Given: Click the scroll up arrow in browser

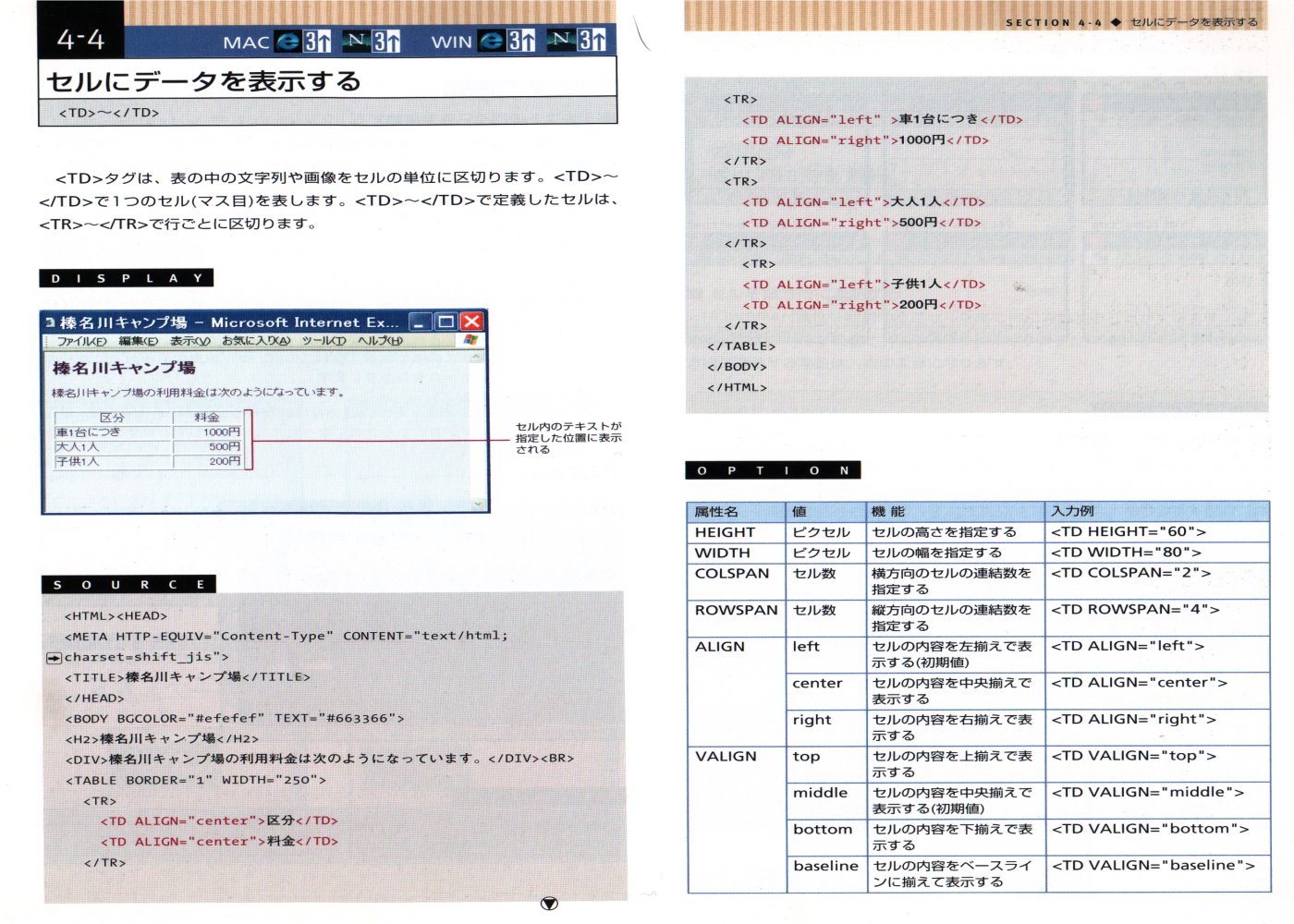Looking at the screenshot, I should coord(478,358).
